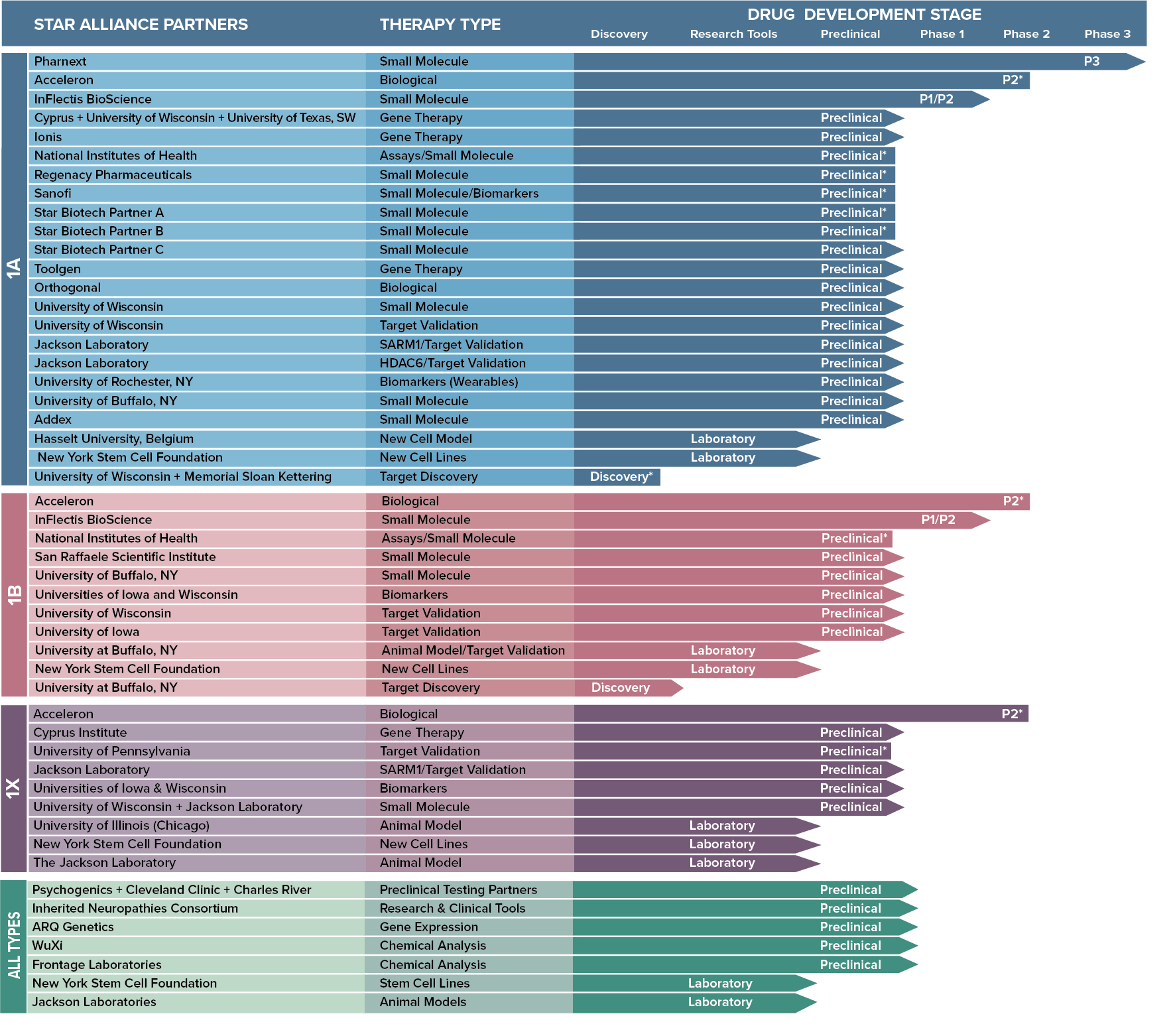Image resolution: width=1167 pixels, height=1036 pixels.
Task: Click the partner name 'Addex'
Action: pyautogui.click(x=53, y=420)
